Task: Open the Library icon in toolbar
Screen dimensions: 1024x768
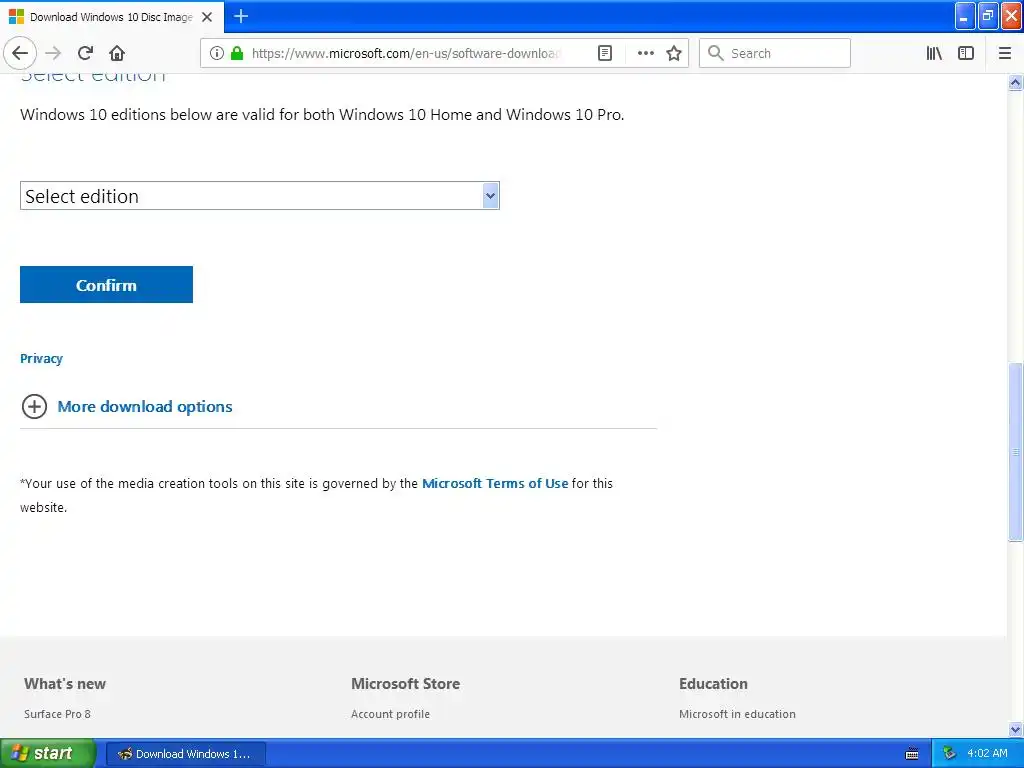Action: (934, 53)
